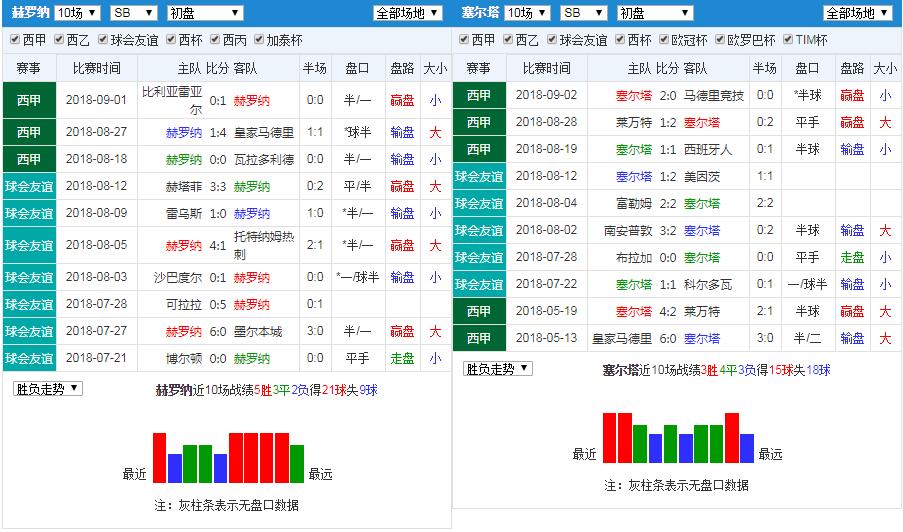Open 初盘 dropdown in 赫罗纳 panel
Image resolution: width=903 pixels, height=532 pixels.
(205, 13)
